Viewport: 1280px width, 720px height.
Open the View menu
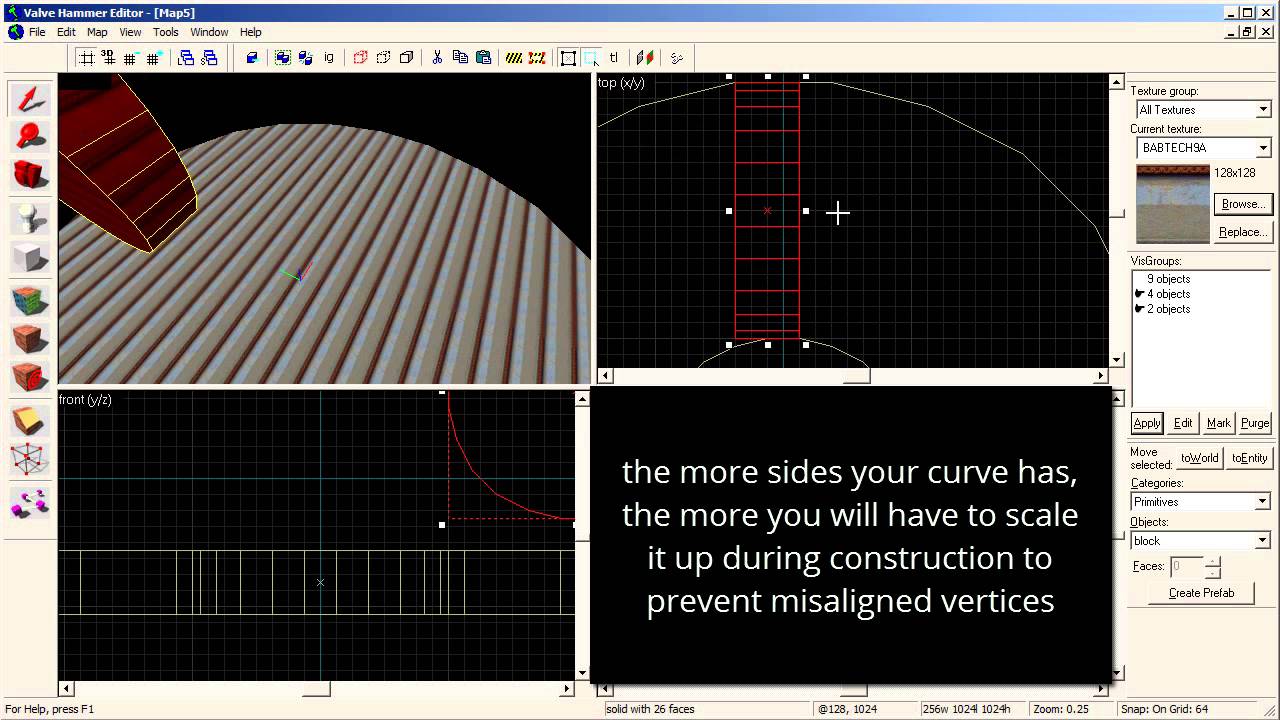pos(131,32)
